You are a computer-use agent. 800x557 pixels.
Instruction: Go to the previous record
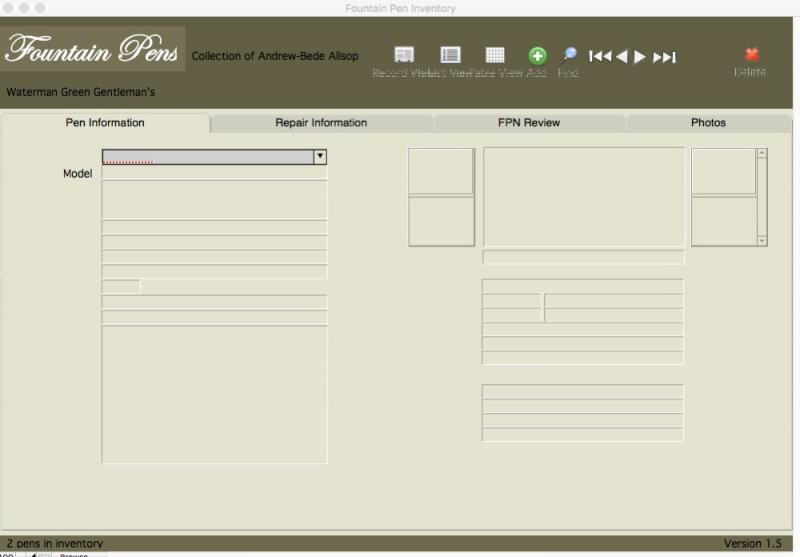622,57
